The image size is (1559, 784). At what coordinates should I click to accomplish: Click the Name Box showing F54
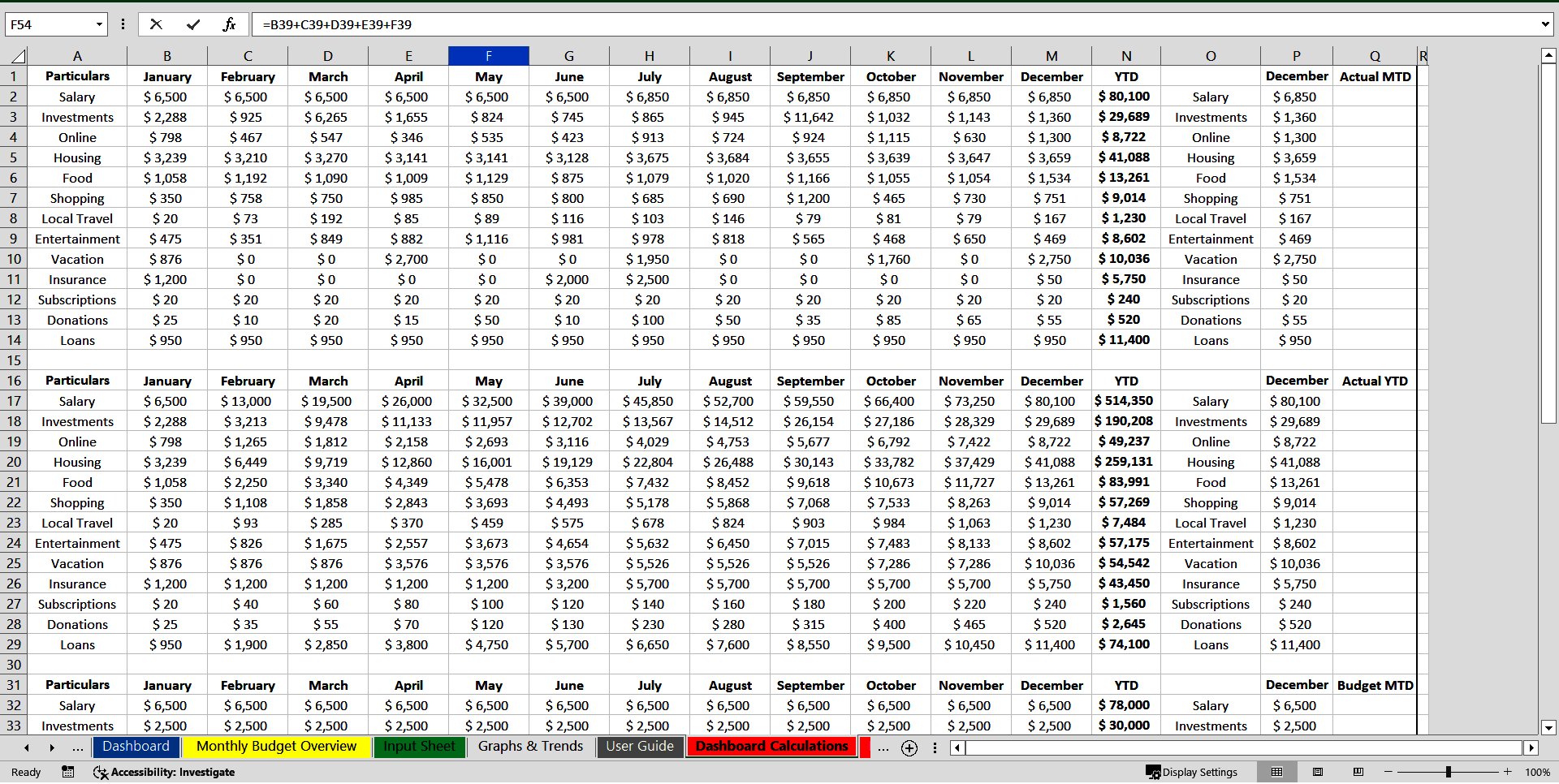pyautogui.click(x=49, y=24)
